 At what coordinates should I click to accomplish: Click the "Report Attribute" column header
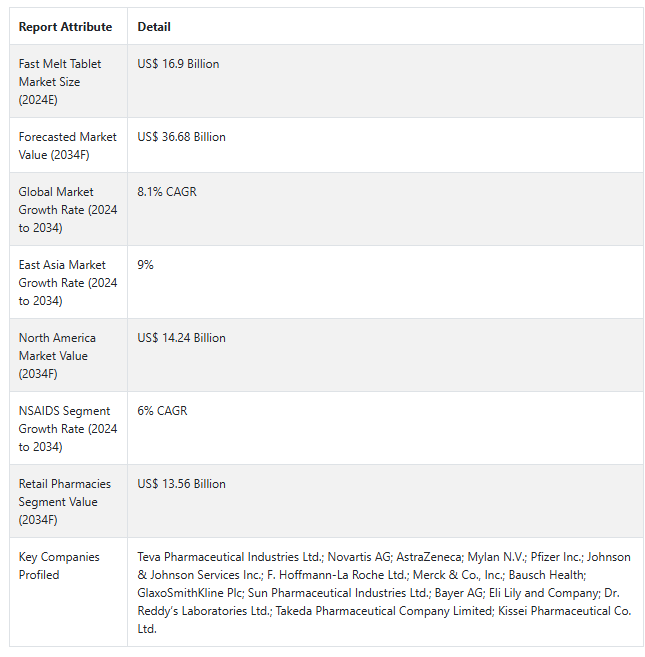(65, 27)
